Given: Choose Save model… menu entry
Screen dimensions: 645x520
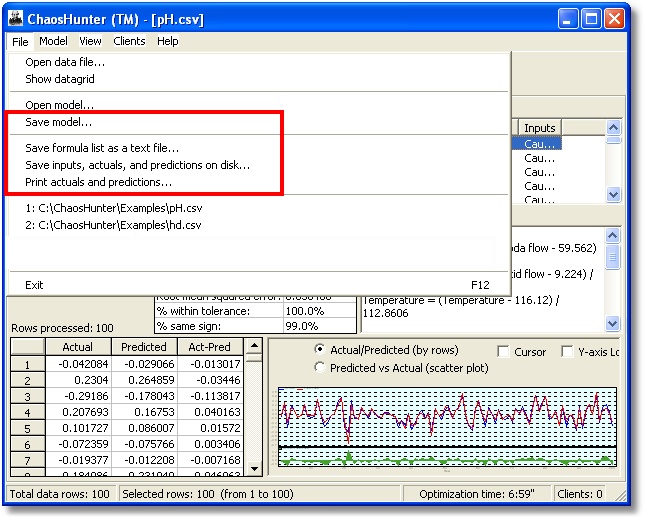Looking at the screenshot, I should point(259,122).
